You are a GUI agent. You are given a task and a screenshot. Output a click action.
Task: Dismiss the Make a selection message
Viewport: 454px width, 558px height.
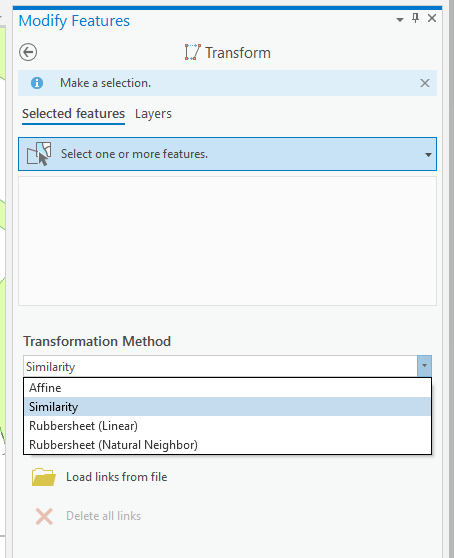click(x=424, y=83)
